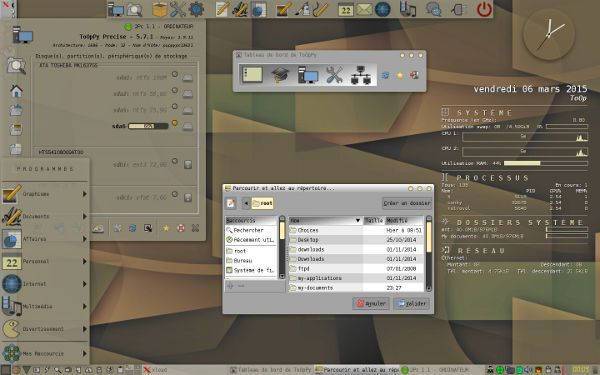
Task: Expand the Affaires submenu arrow
Action: pyautogui.click(x=85, y=239)
